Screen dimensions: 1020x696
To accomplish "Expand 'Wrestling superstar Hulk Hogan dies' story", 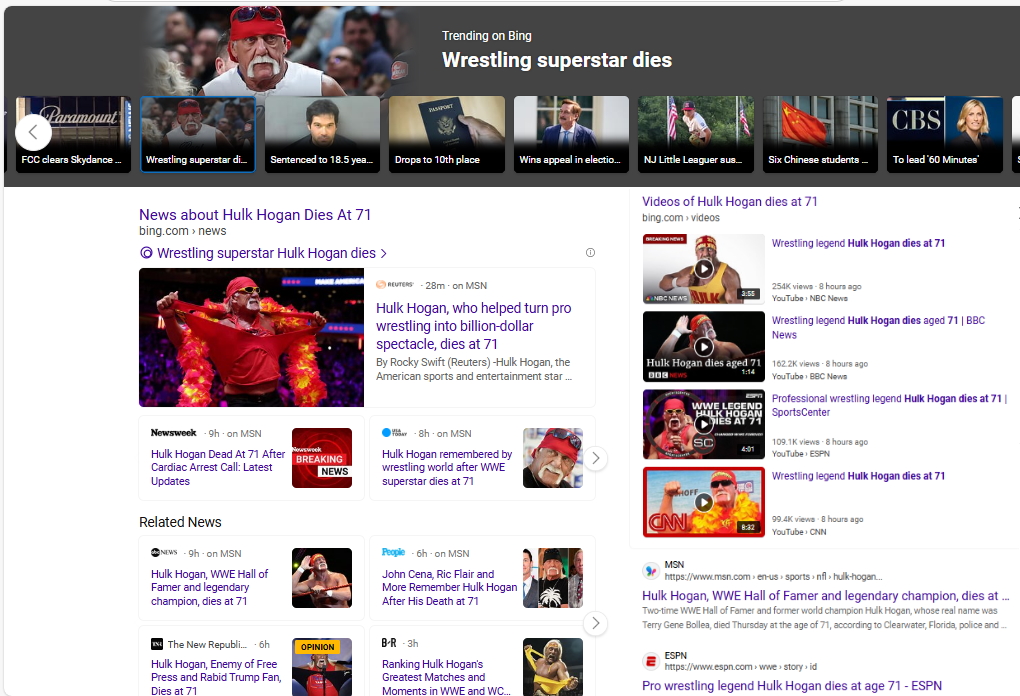I will (x=272, y=253).
